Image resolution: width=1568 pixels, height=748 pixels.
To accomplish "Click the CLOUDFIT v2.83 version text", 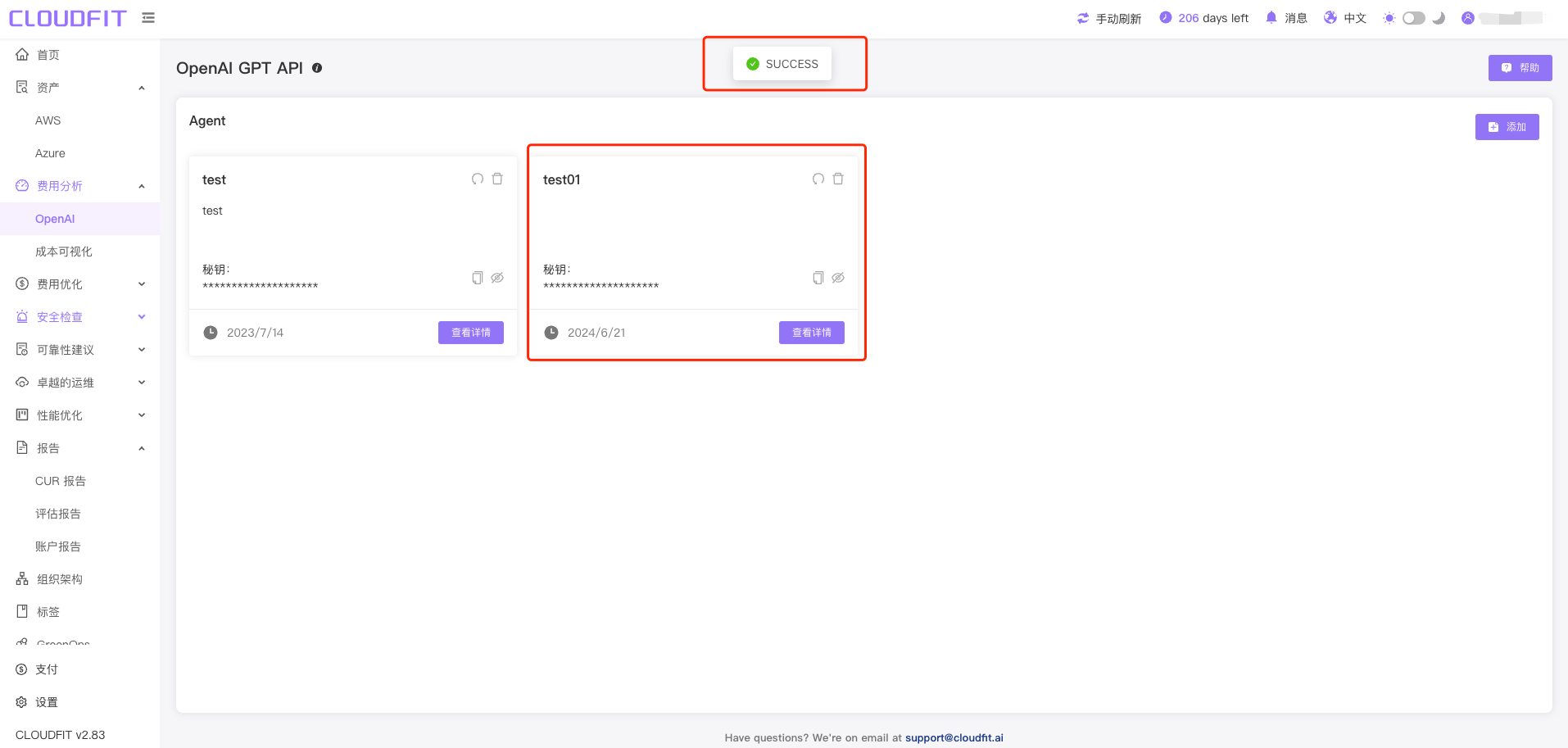I will pyautogui.click(x=61, y=735).
